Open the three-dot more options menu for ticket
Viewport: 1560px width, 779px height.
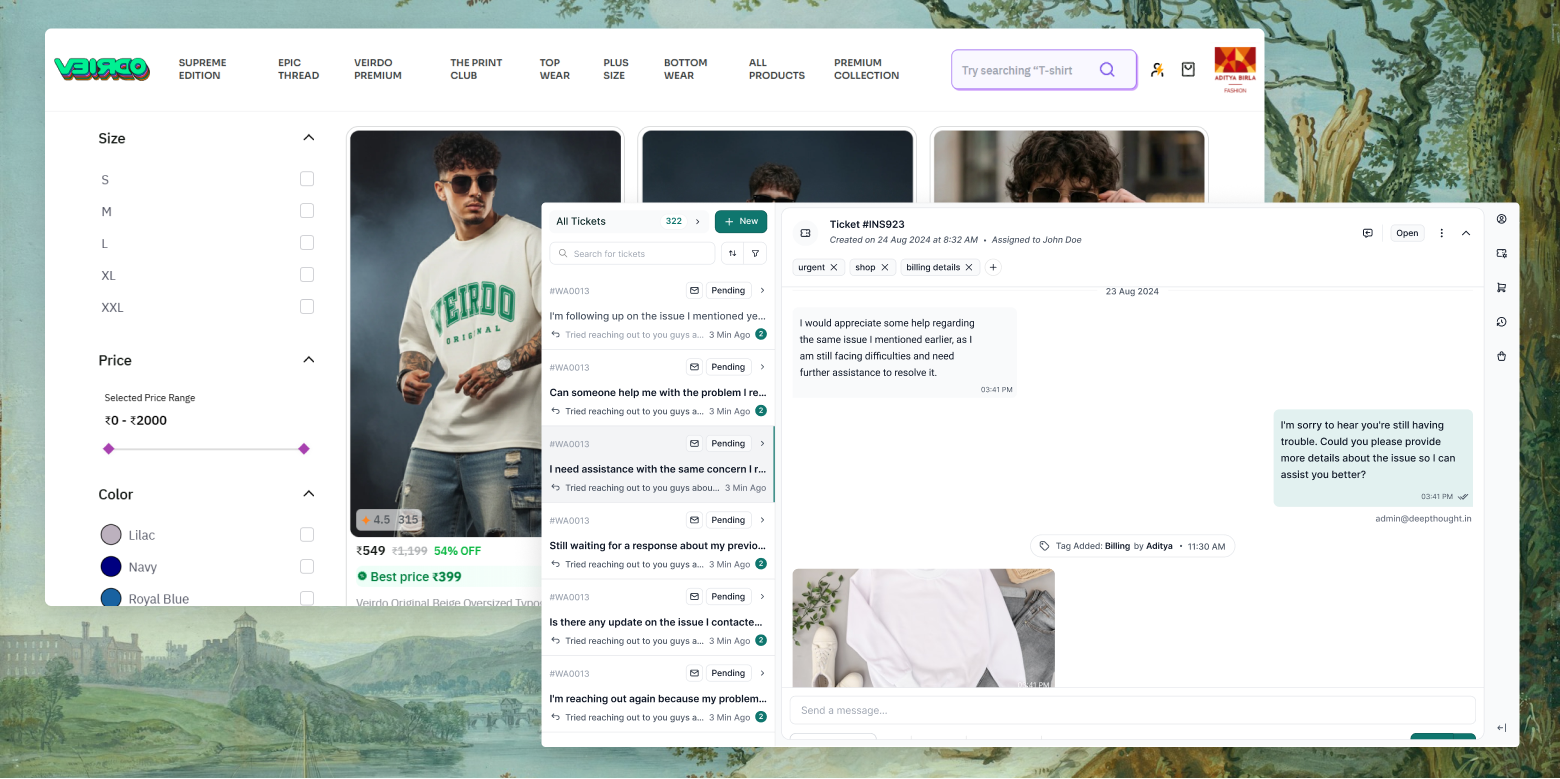point(1441,233)
